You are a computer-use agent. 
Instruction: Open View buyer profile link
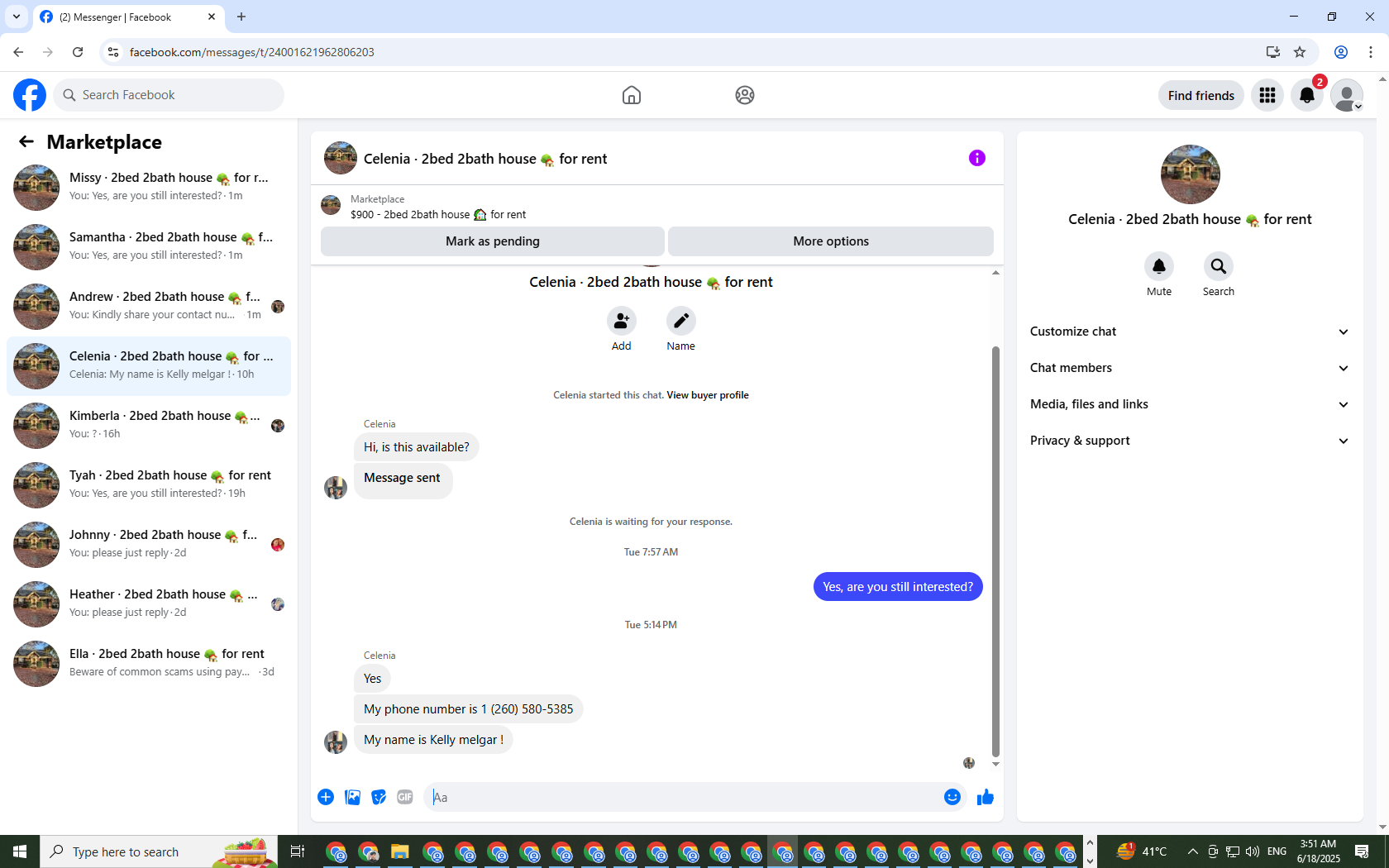(x=708, y=395)
